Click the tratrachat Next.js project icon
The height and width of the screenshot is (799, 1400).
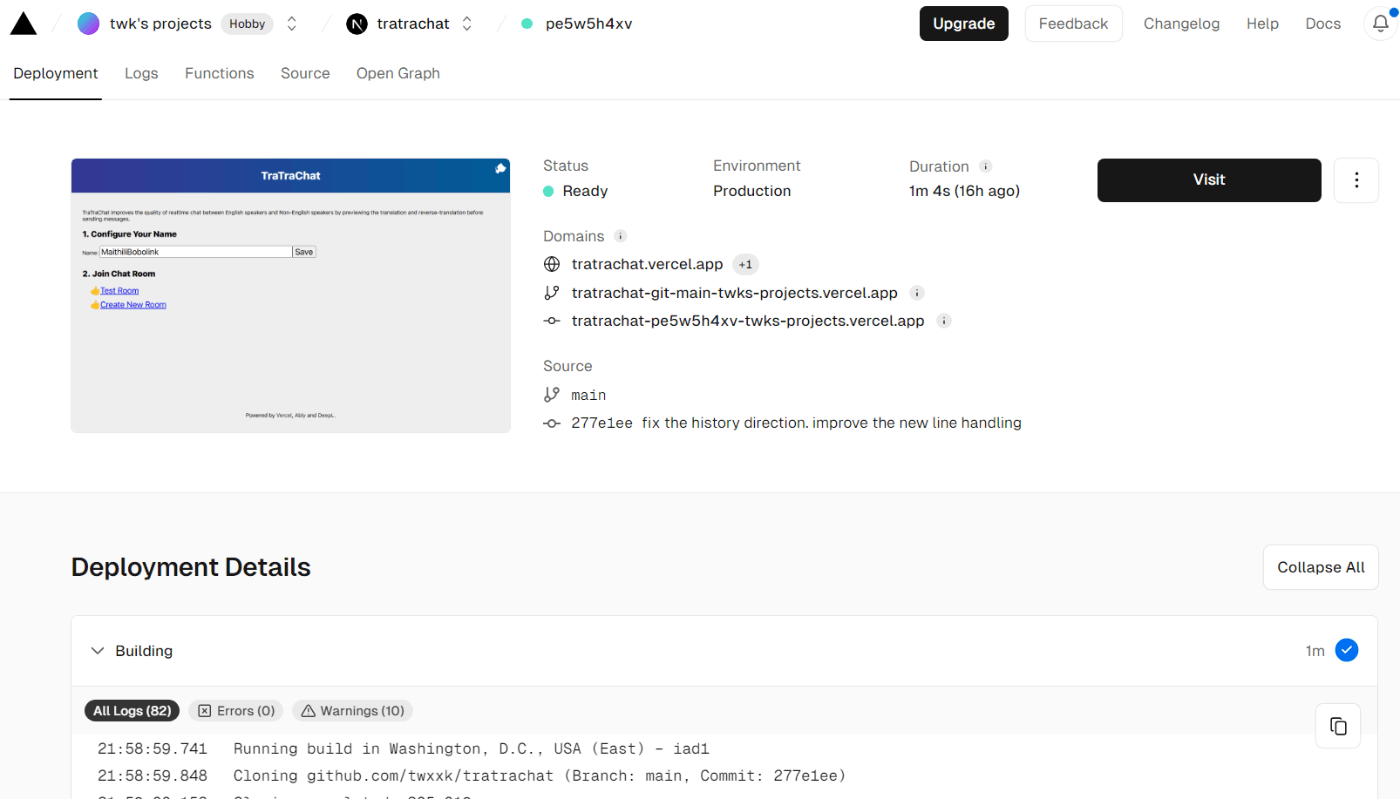357,24
